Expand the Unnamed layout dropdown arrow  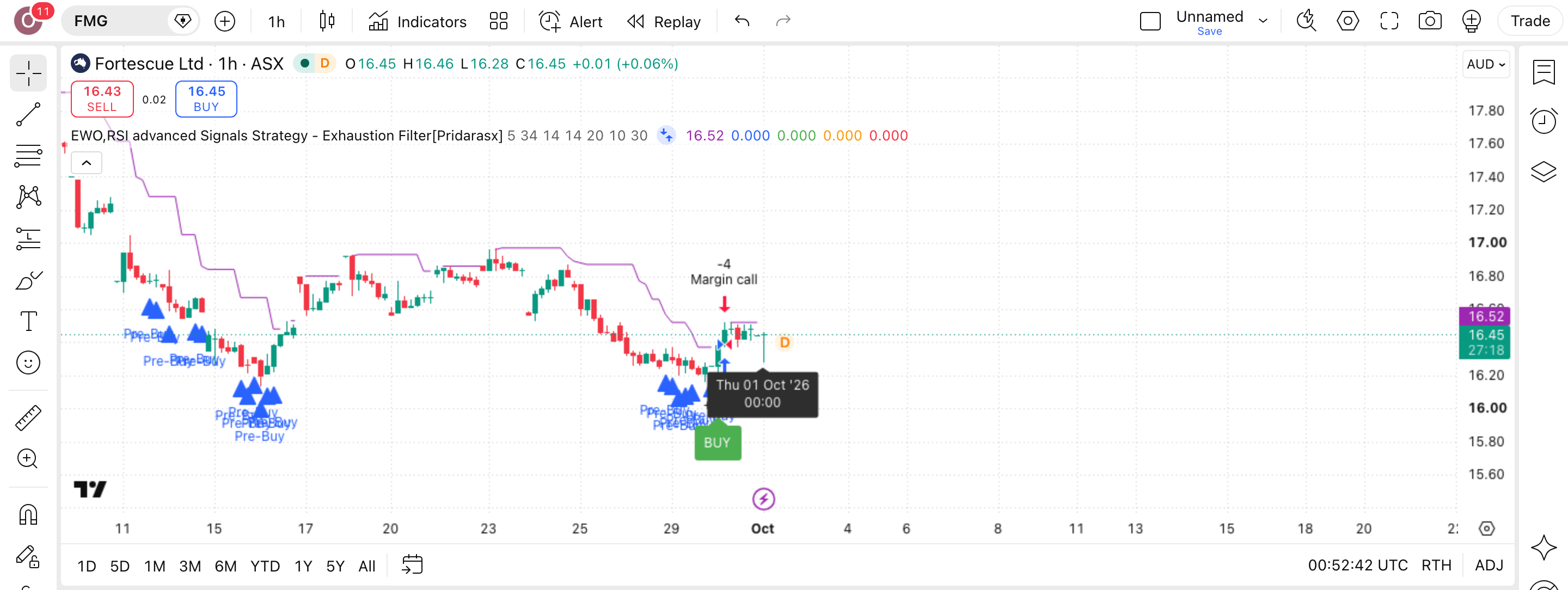[x=1263, y=21]
